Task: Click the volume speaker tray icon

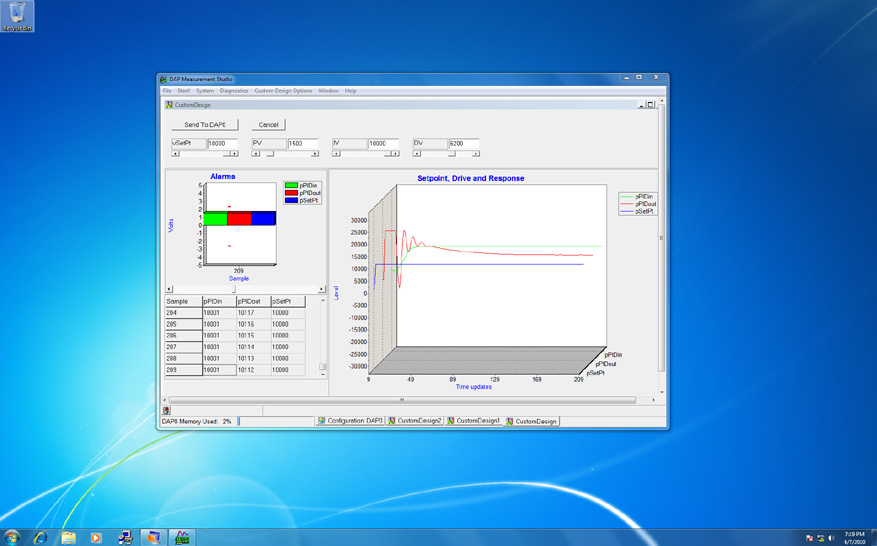Action: [831, 538]
